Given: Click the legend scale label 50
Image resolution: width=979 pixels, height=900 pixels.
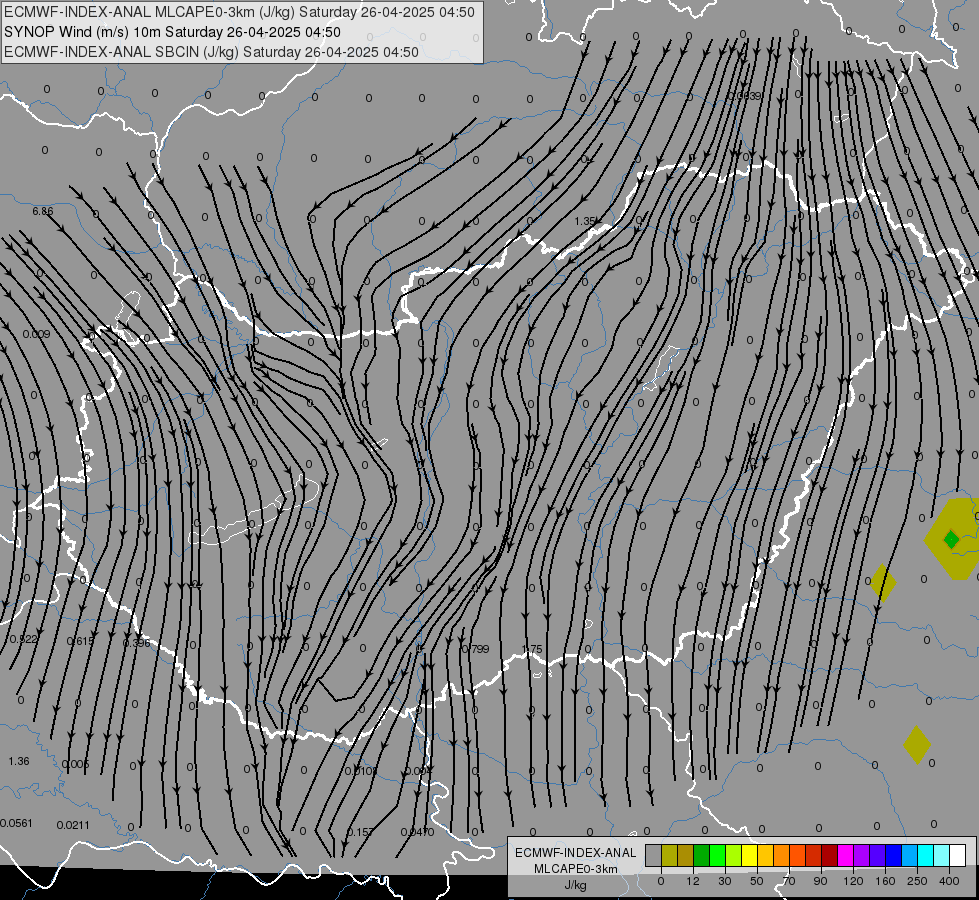Looking at the screenshot, I should [x=757, y=881].
